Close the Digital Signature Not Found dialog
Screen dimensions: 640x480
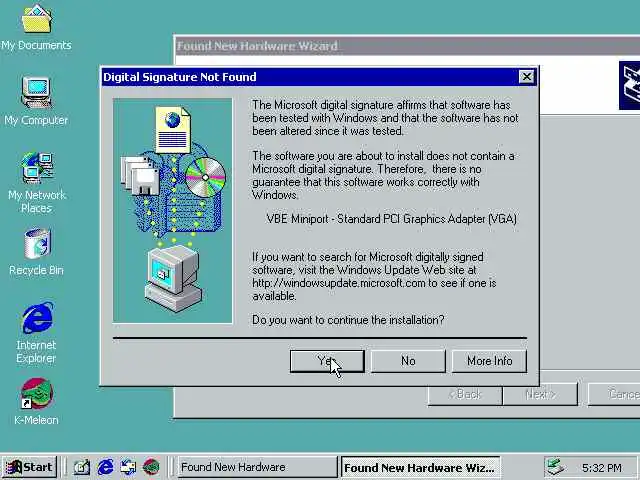click(x=527, y=77)
